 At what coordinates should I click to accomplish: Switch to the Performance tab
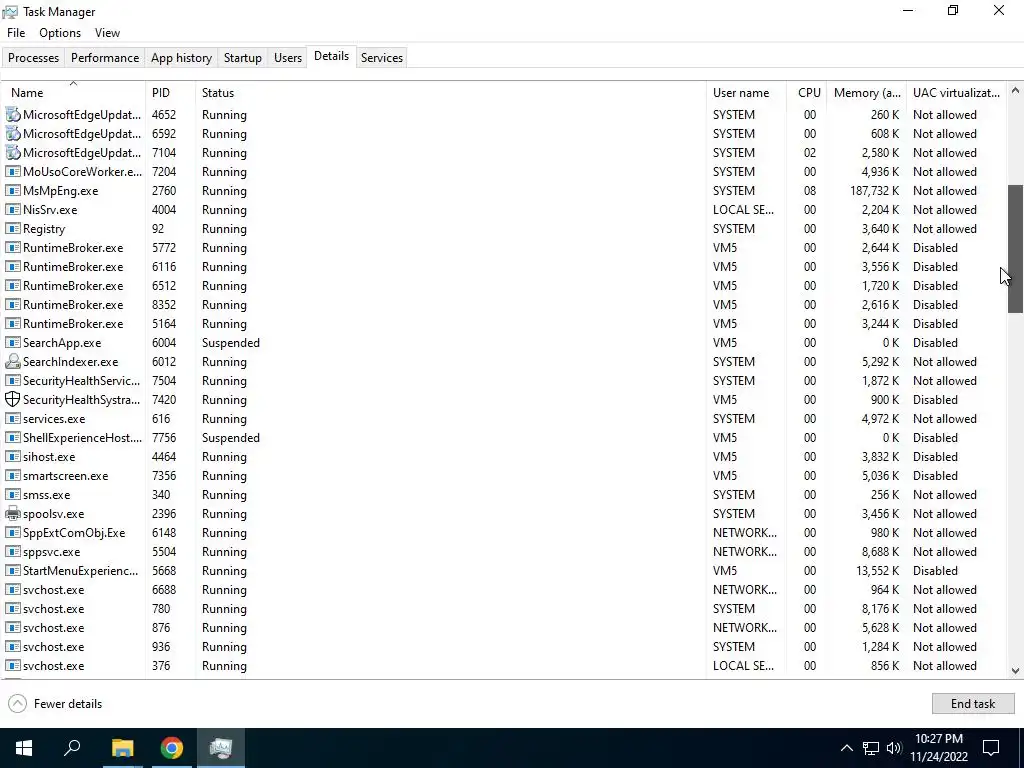[105, 57]
